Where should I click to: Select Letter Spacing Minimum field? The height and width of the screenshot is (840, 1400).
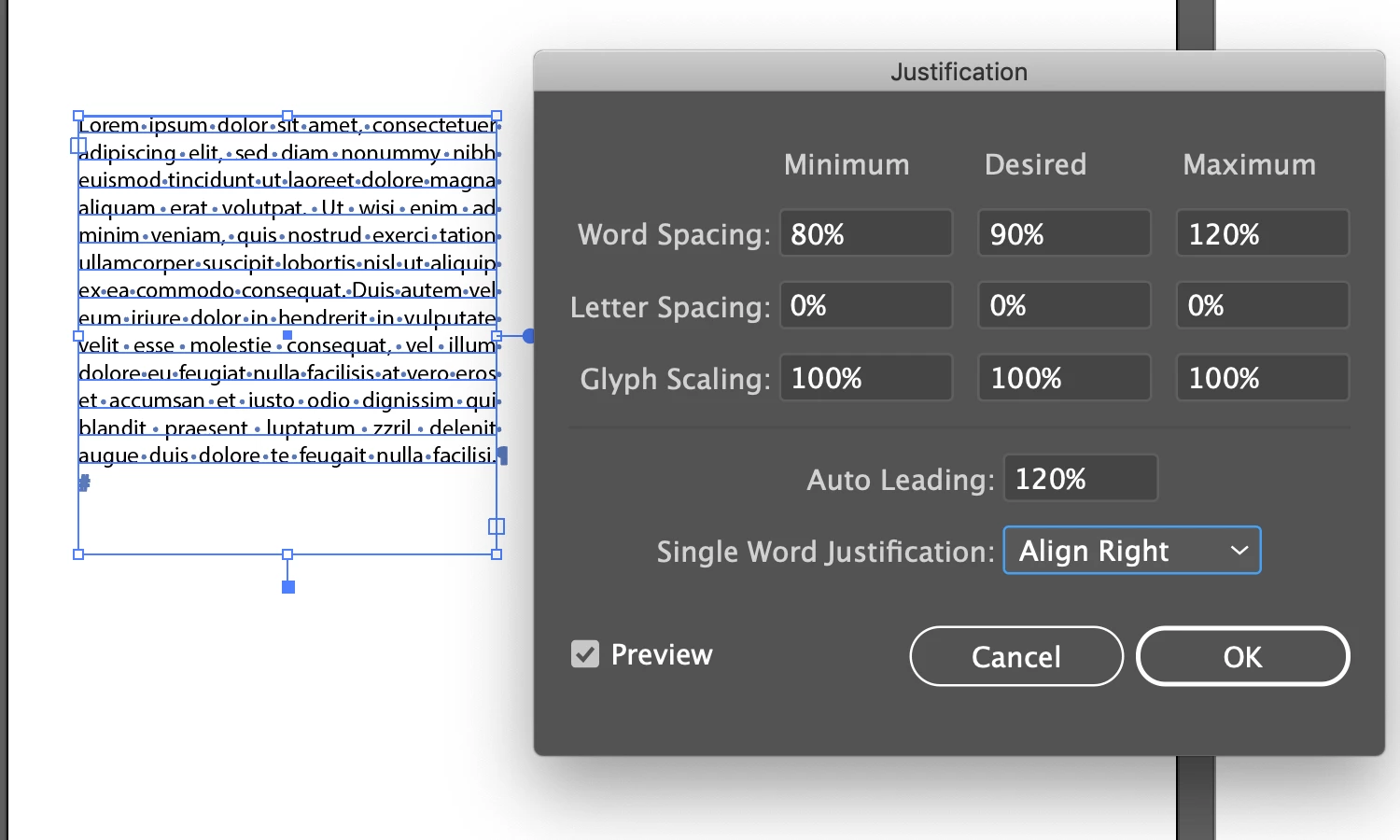pos(866,305)
